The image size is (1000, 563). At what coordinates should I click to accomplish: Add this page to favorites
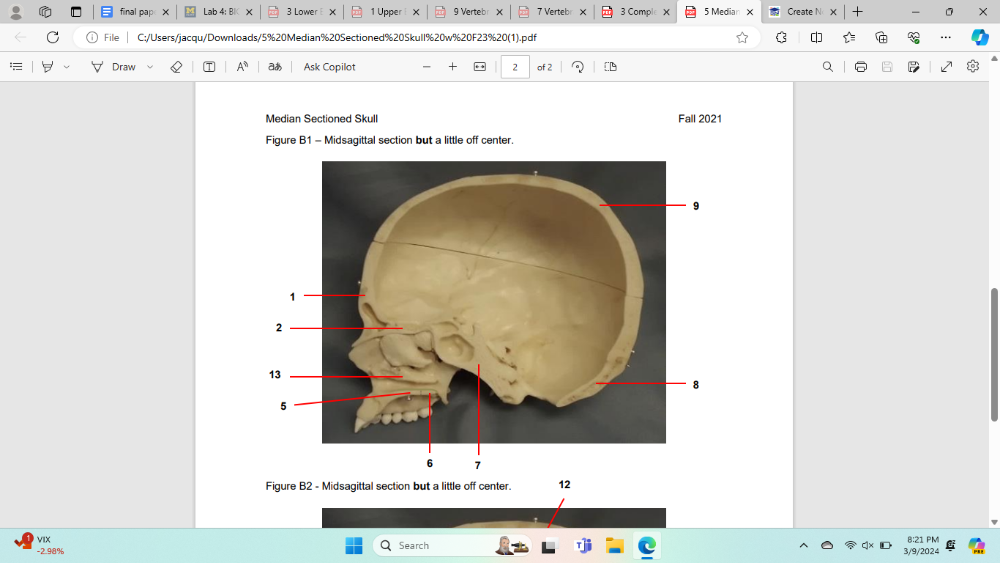(742, 37)
